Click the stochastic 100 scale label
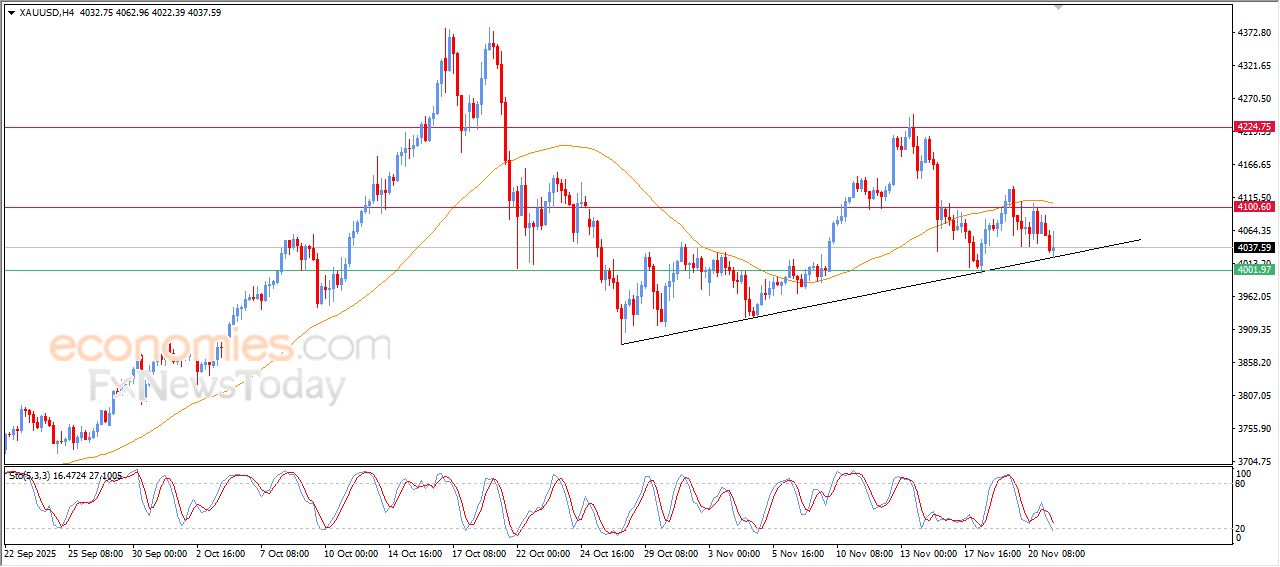This screenshot has width=1280, height=567. [1245, 474]
